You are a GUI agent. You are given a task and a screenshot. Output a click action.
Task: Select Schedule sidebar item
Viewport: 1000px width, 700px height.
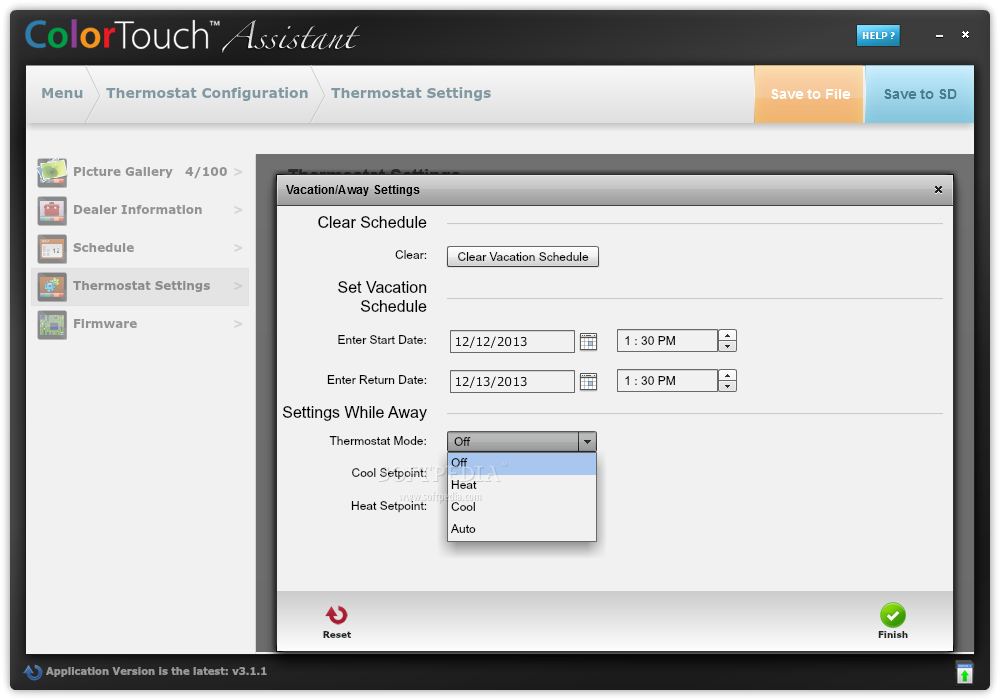click(x=140, y=248)
